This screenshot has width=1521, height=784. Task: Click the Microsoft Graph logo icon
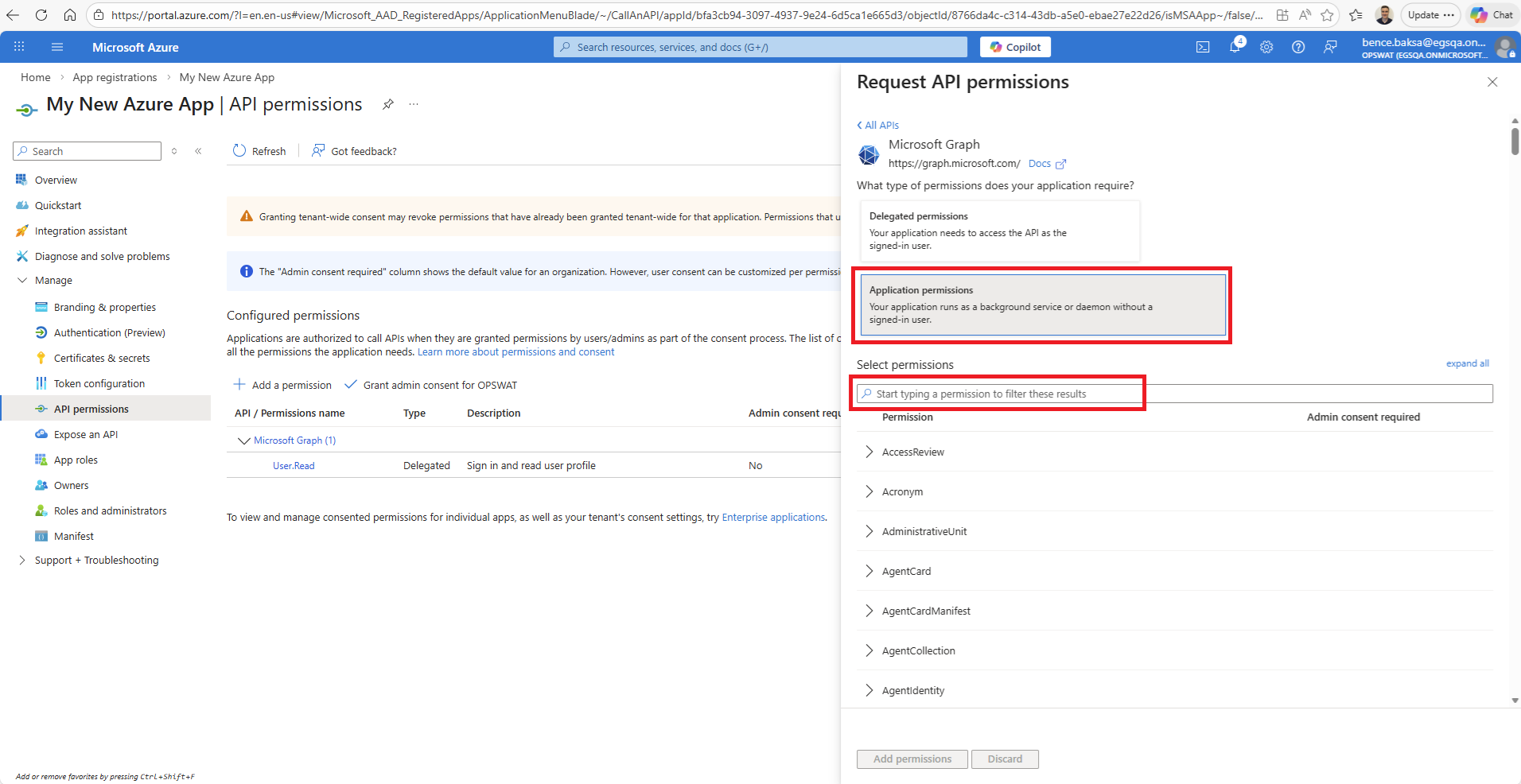(869, 154)
